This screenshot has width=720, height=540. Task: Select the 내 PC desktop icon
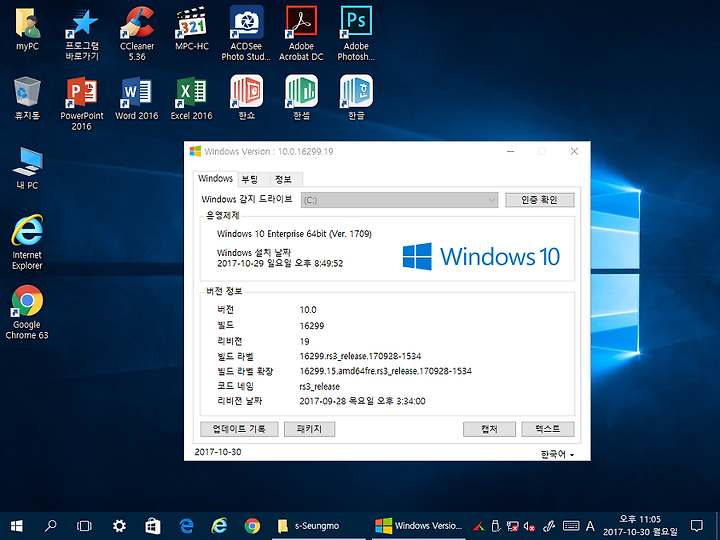(28, 168)
